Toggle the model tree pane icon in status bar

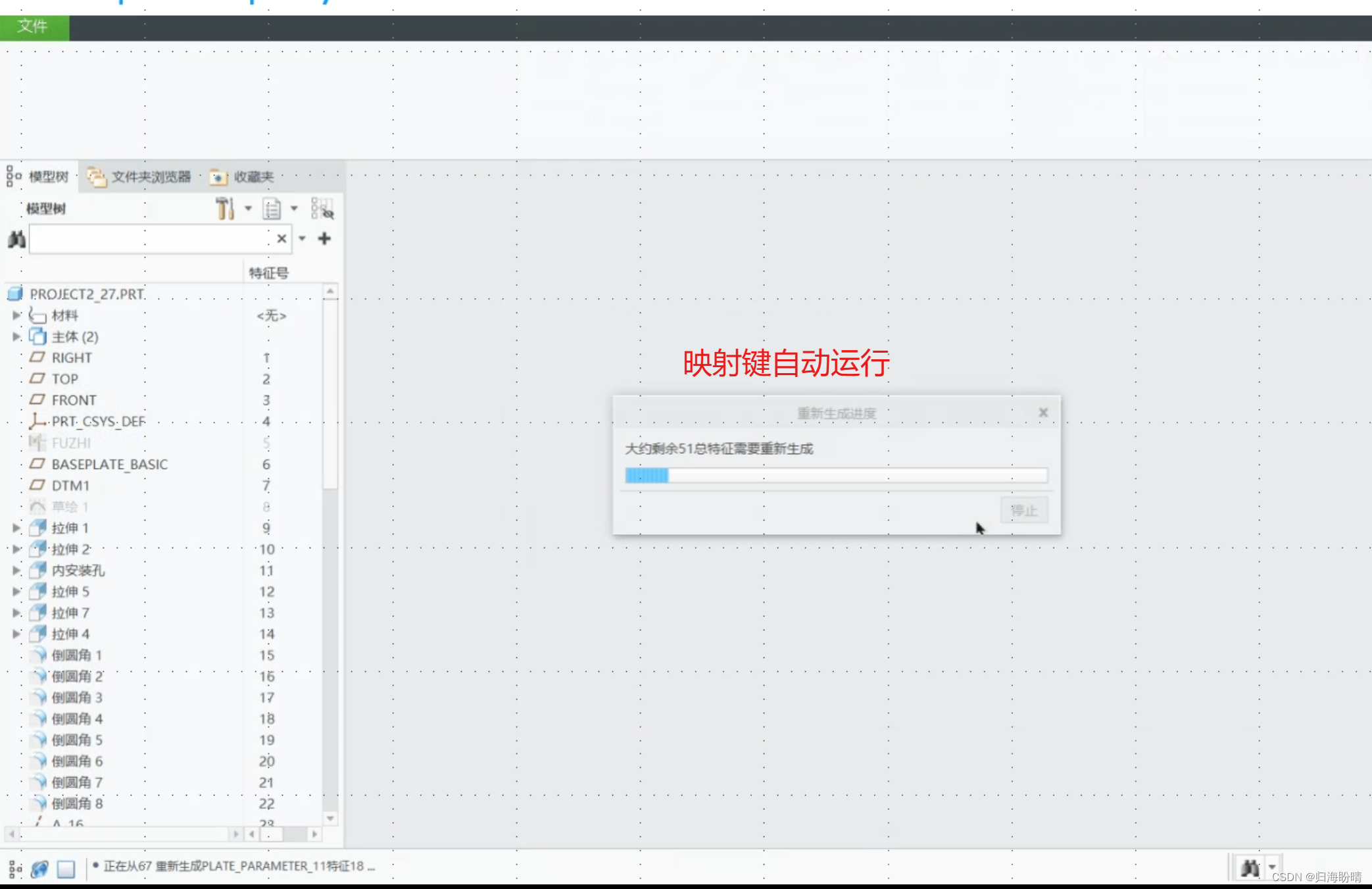(15, 869)
